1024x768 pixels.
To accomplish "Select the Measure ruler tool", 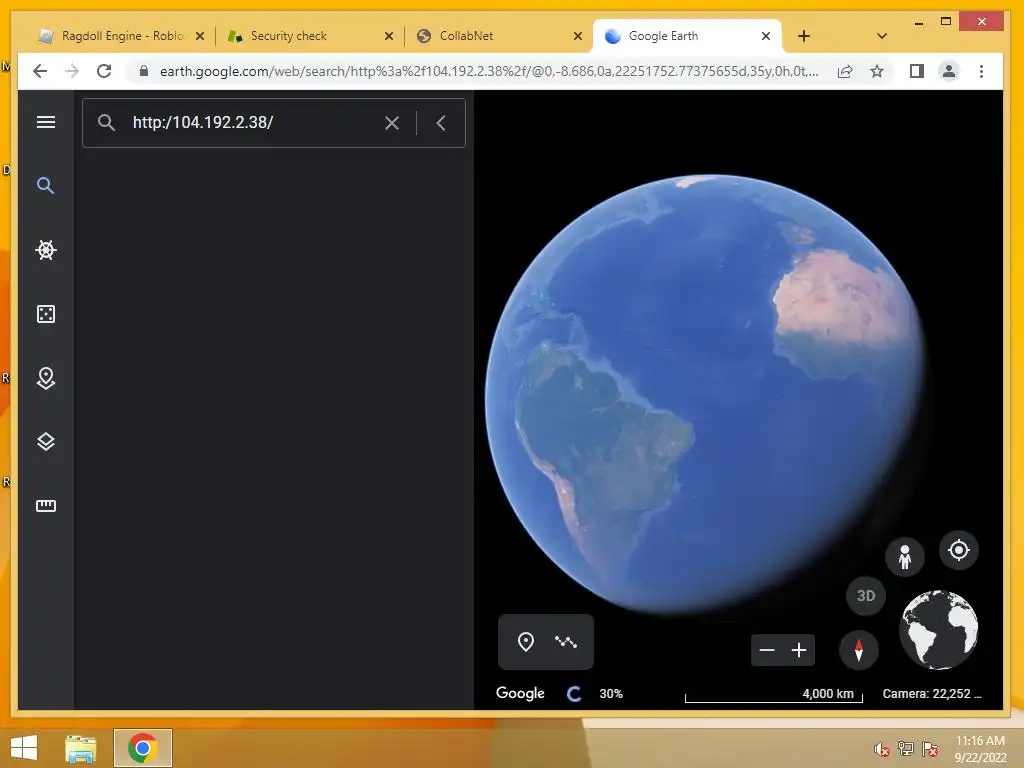I will click(x=46, y=505).
